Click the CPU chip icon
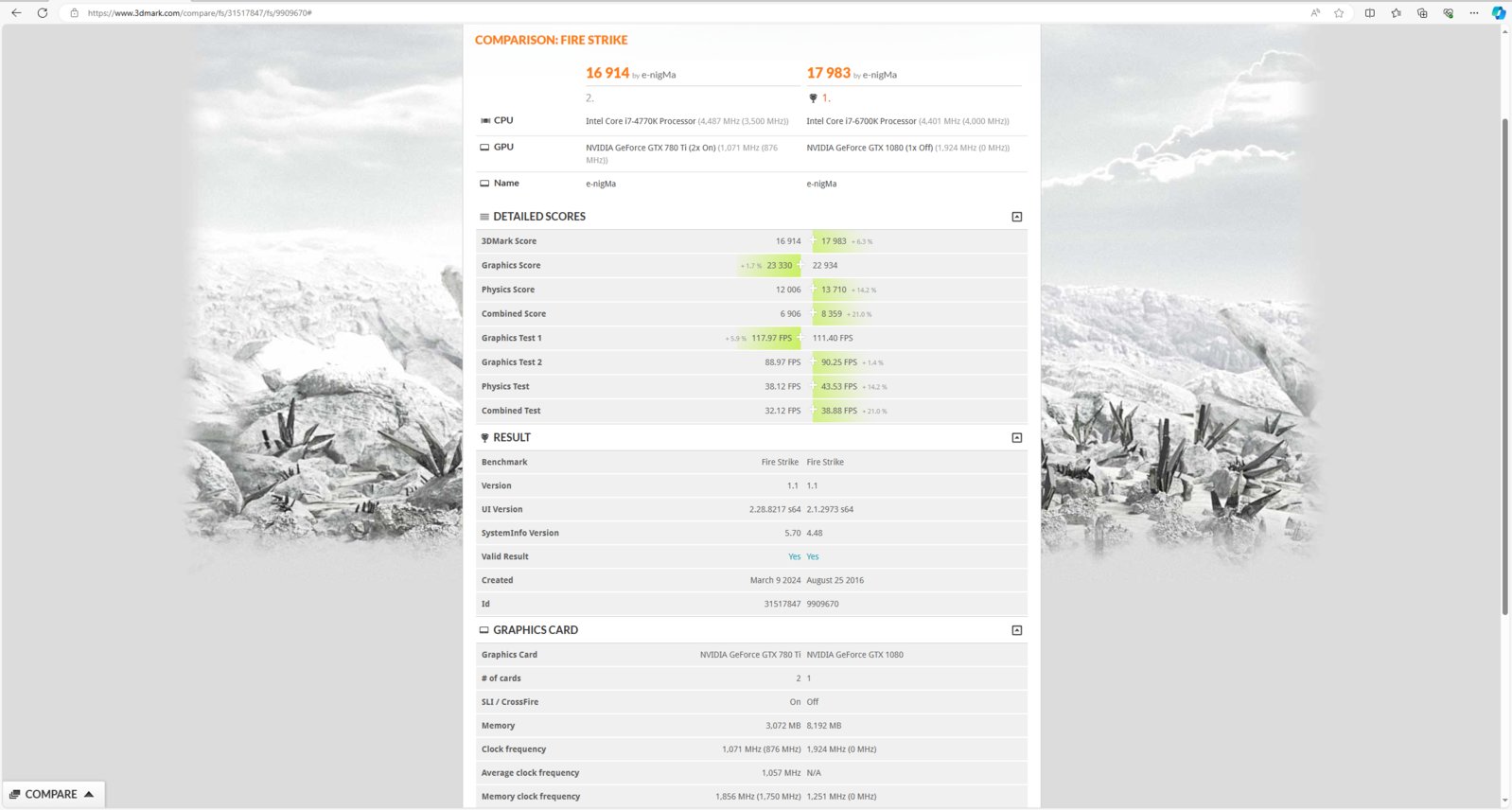The image size is (1512, 810). (485, 120)
